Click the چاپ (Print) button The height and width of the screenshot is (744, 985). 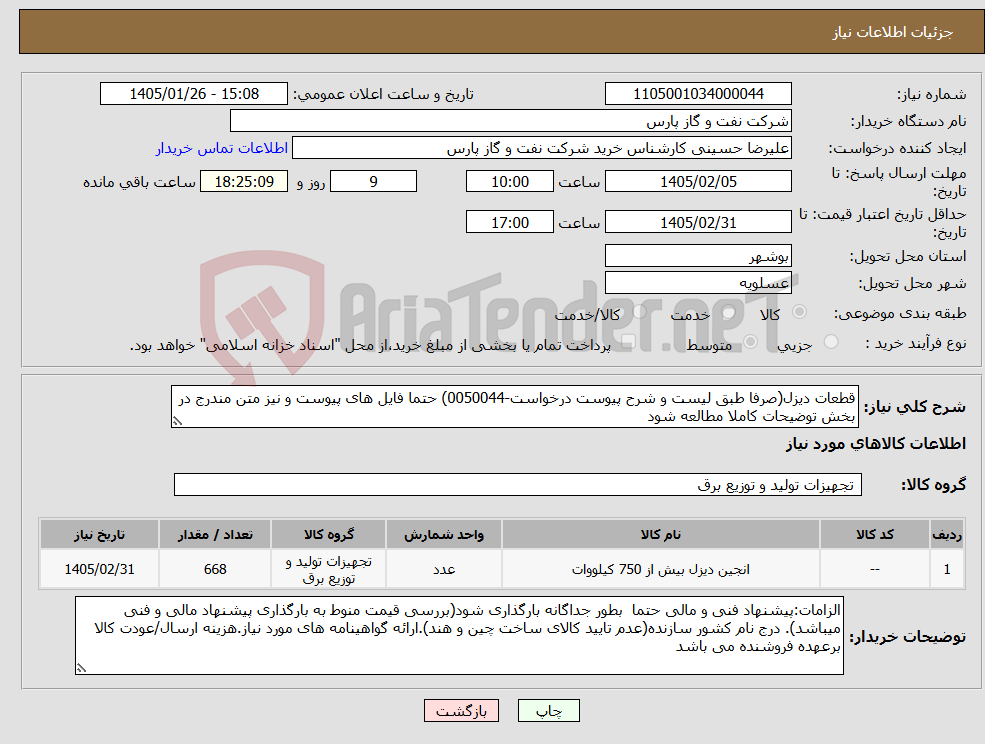click(548, 711)
